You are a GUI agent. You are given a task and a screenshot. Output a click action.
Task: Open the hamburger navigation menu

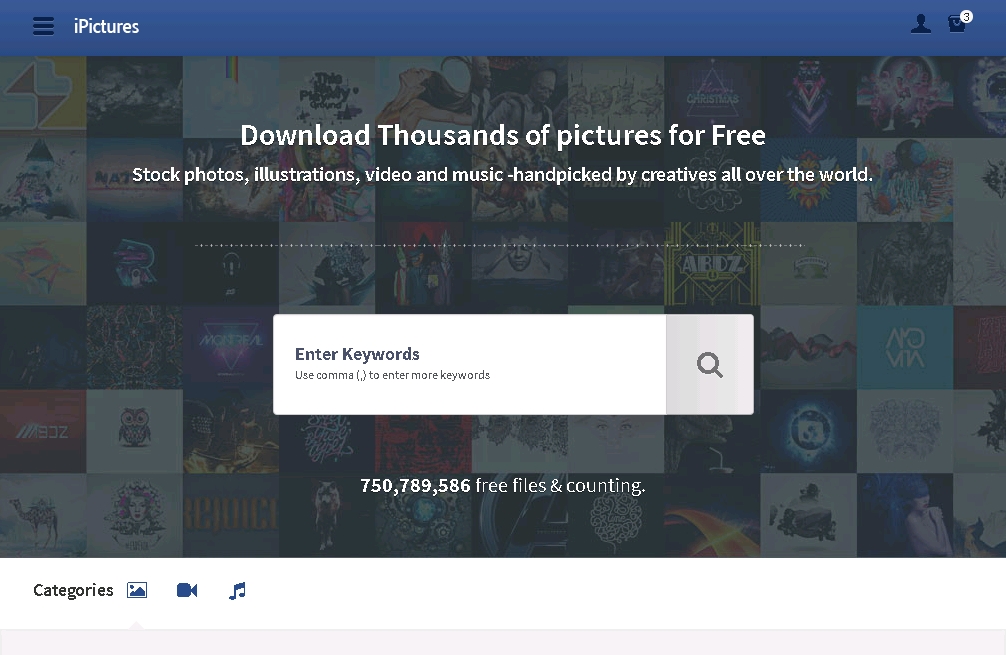click(43, 26)
